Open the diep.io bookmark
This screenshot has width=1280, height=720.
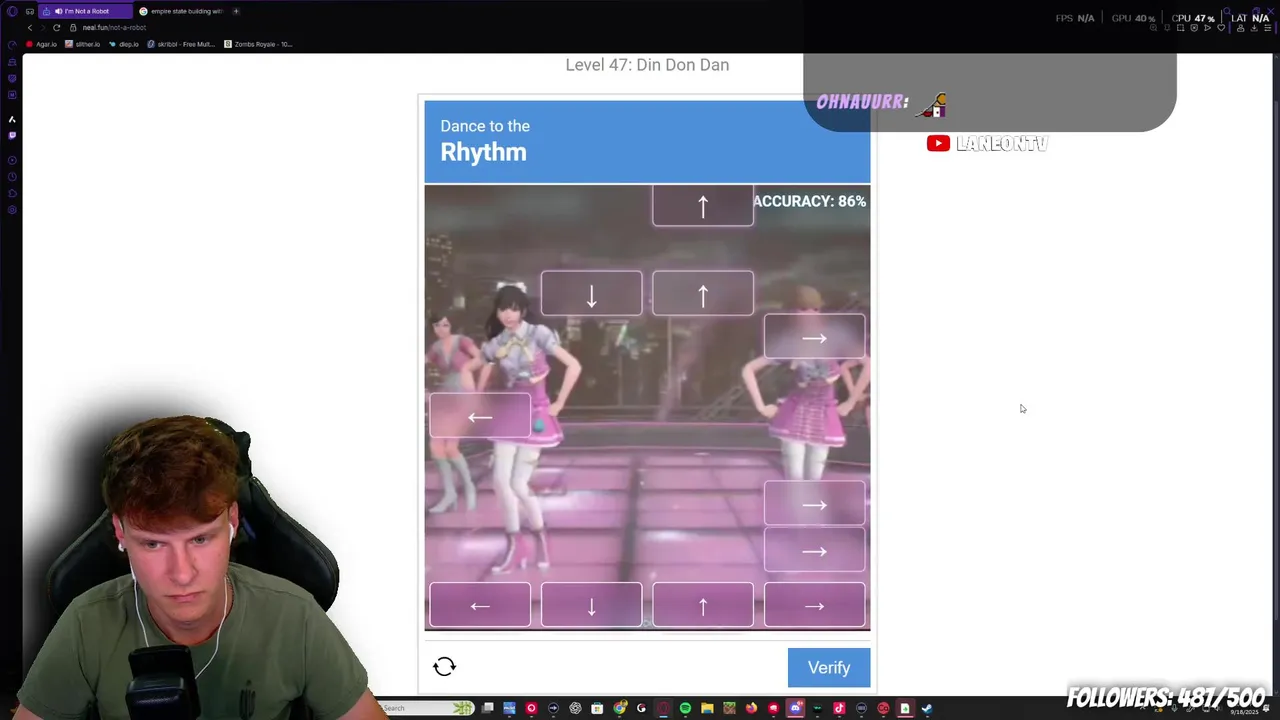tap(124, 44)
